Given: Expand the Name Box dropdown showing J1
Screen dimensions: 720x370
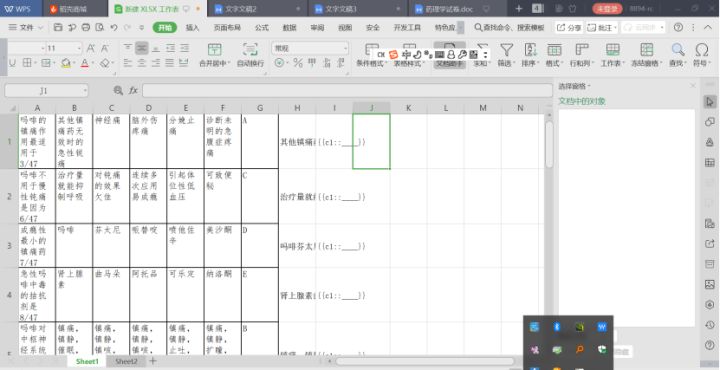Looking at the screenshot, I should [x=85, y=91].
